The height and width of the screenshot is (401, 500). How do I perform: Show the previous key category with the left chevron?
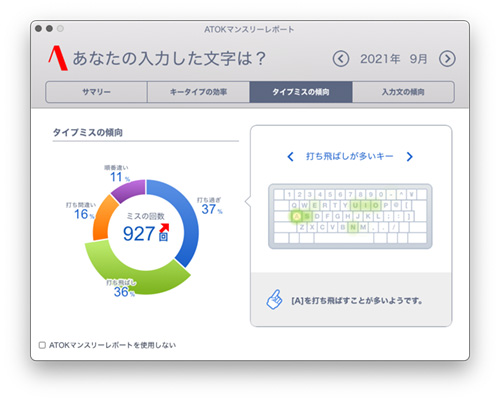(291, 156)
